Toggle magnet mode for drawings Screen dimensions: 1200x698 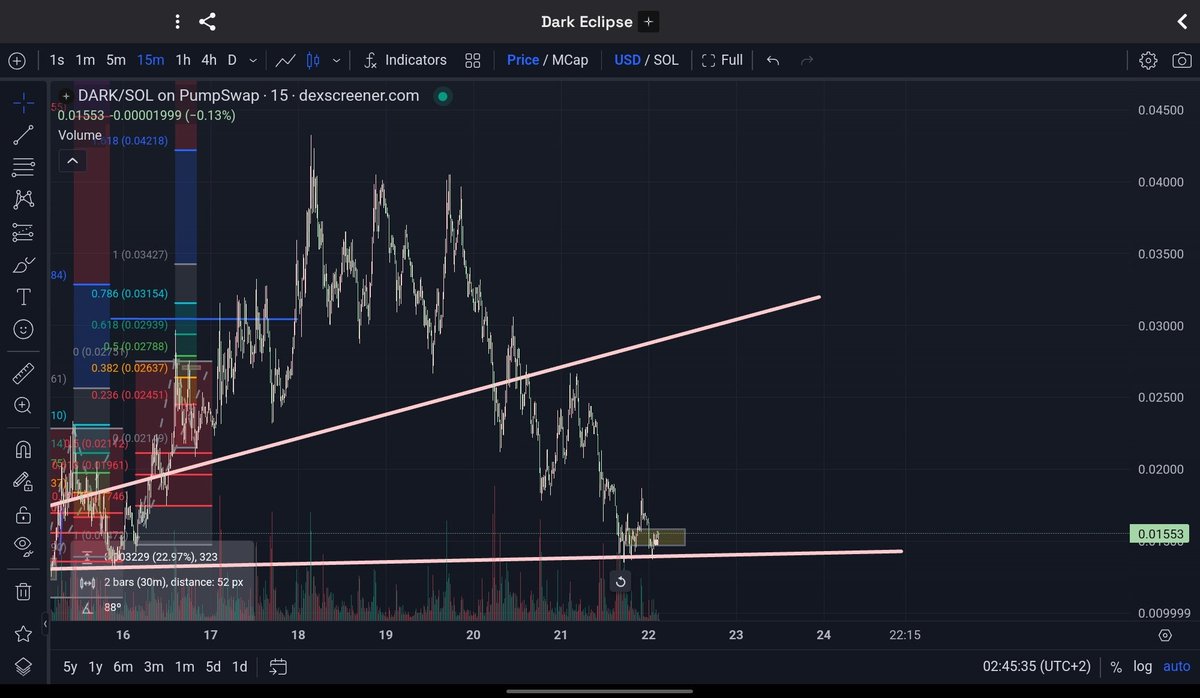click(x=23, y=449)
